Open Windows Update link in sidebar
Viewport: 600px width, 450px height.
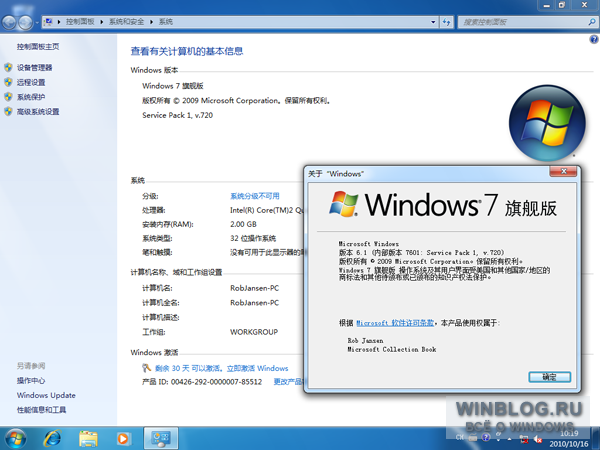point(46,395)
